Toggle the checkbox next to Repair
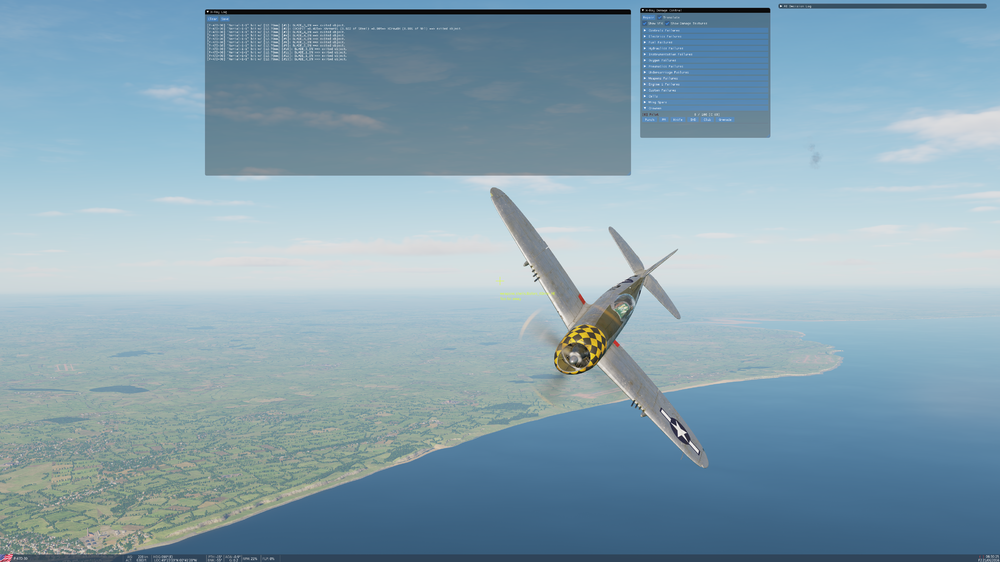Image resolution: width=1000 pixels, height=562 pixels. pyautogui.click(x=660, y=17)
